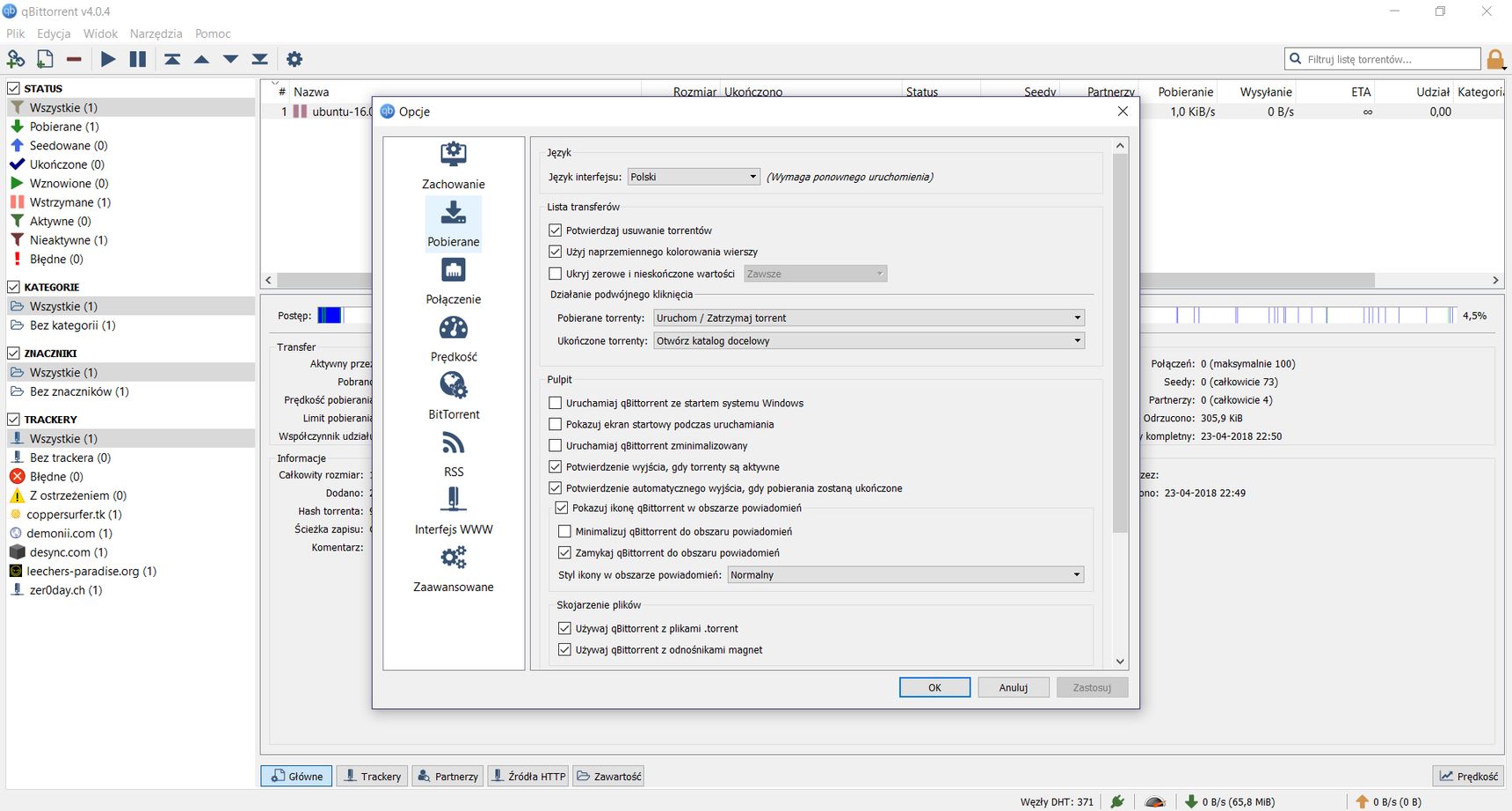Lock the qBittorrent interface padlock icon
1512x811 pixels.
tap(1494, 60)
